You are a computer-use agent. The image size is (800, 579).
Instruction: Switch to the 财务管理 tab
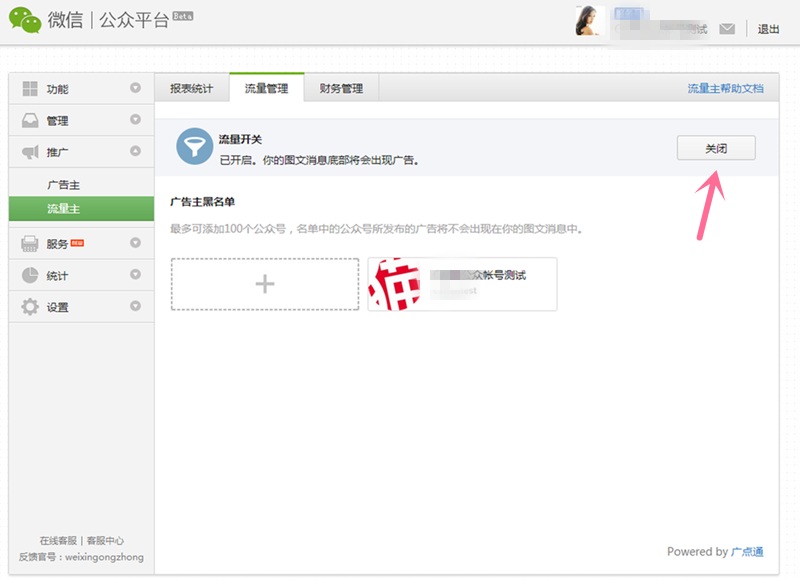click(x=341, y=88)
